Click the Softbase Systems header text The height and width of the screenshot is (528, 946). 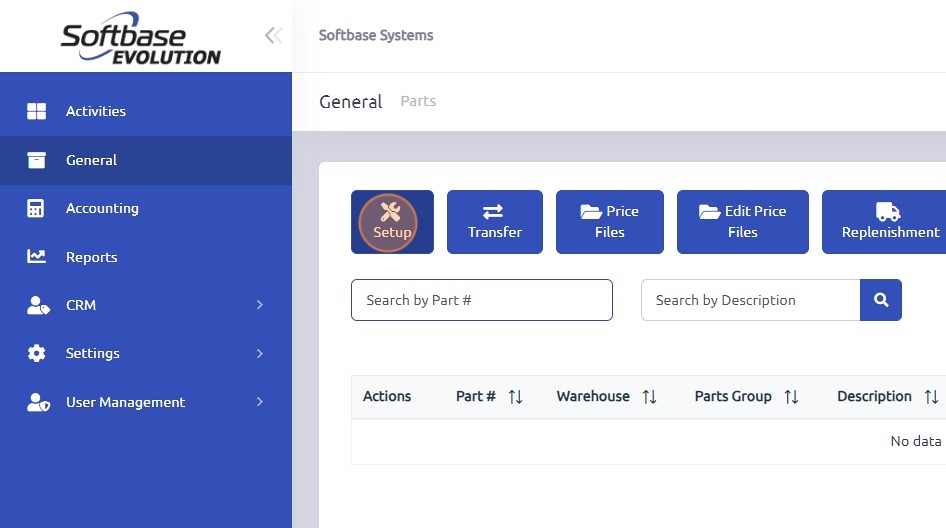pyautogui.click(x=376, y=35)
